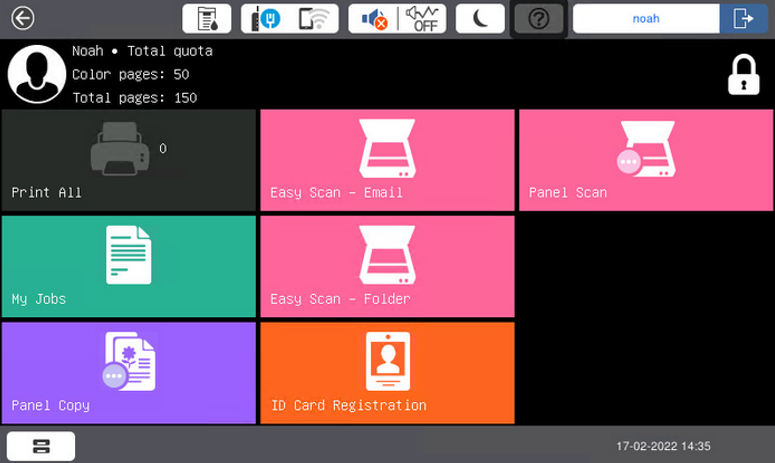Open the My Jobs tile
This screenshot has width=775, height=463.
click(x=129, y=266)
